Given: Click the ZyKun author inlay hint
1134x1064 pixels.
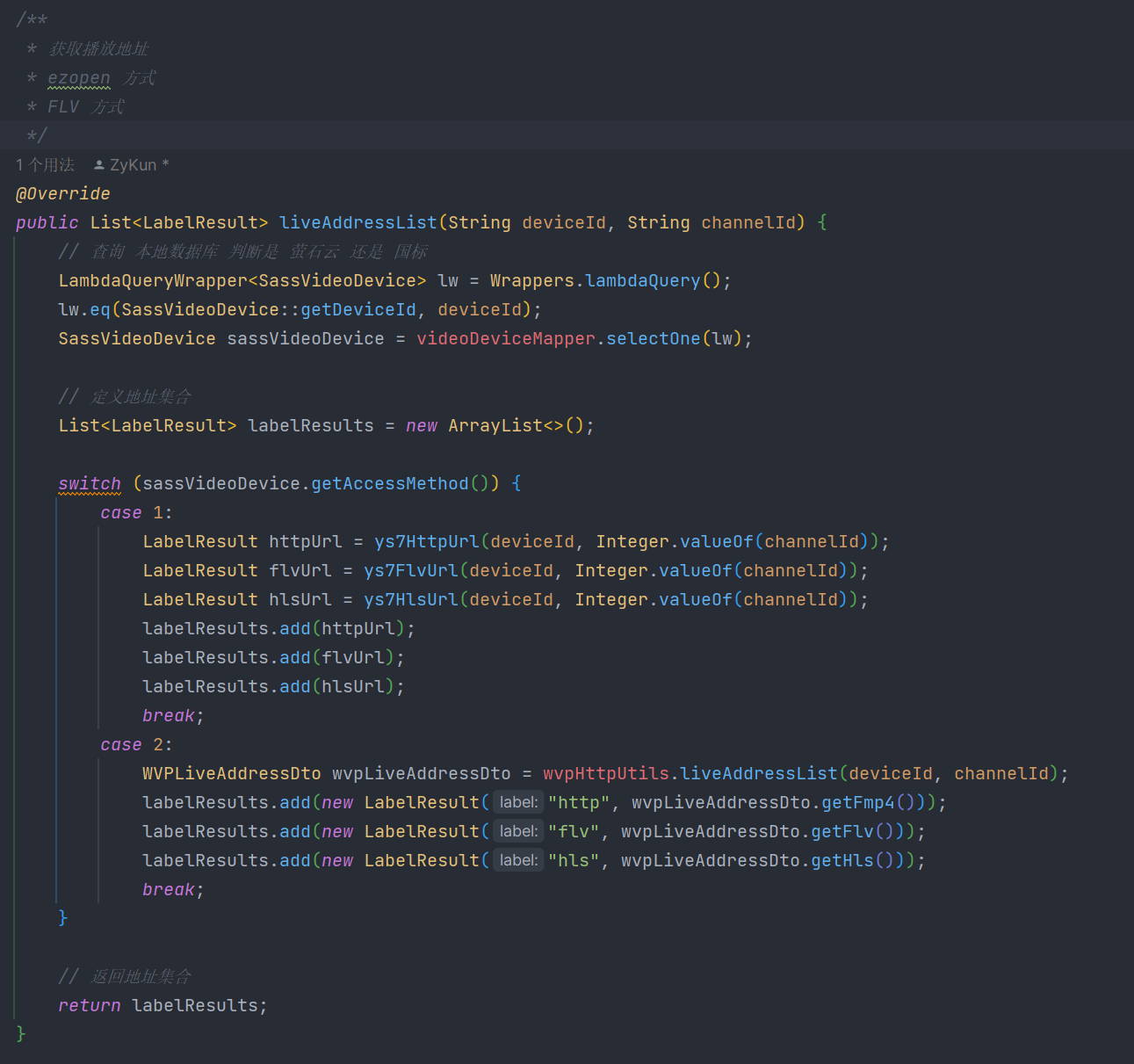Looking at the screenshot, I should tap(139, 165).
